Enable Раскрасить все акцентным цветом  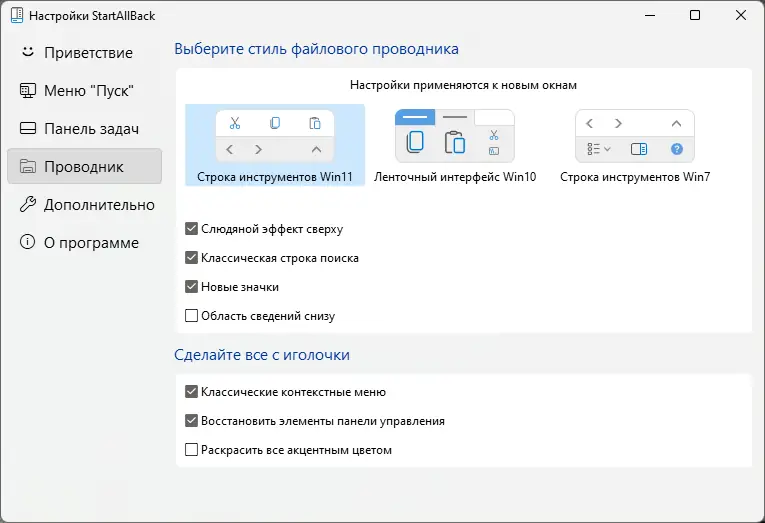pyautogui.click(x=192, y=450)
